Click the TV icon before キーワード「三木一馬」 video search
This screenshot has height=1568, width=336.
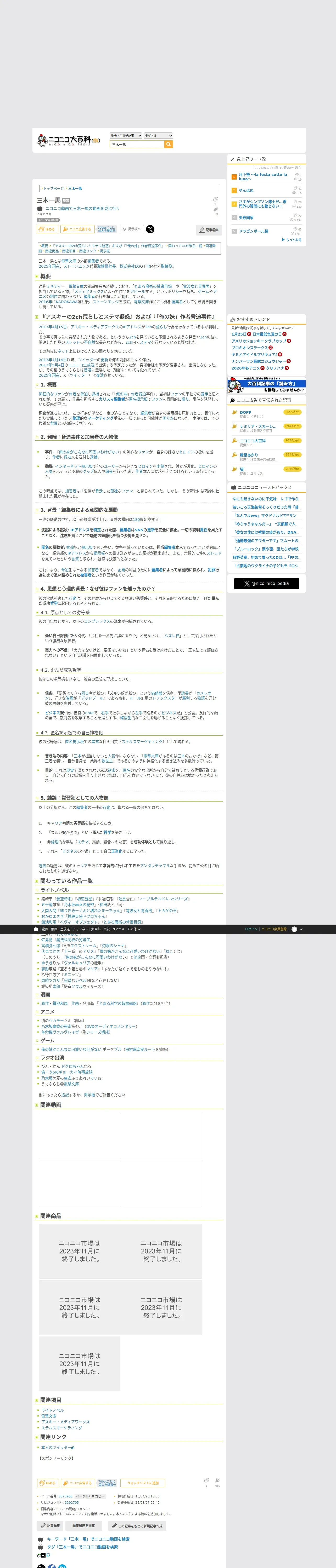[x=40, y=1540]
